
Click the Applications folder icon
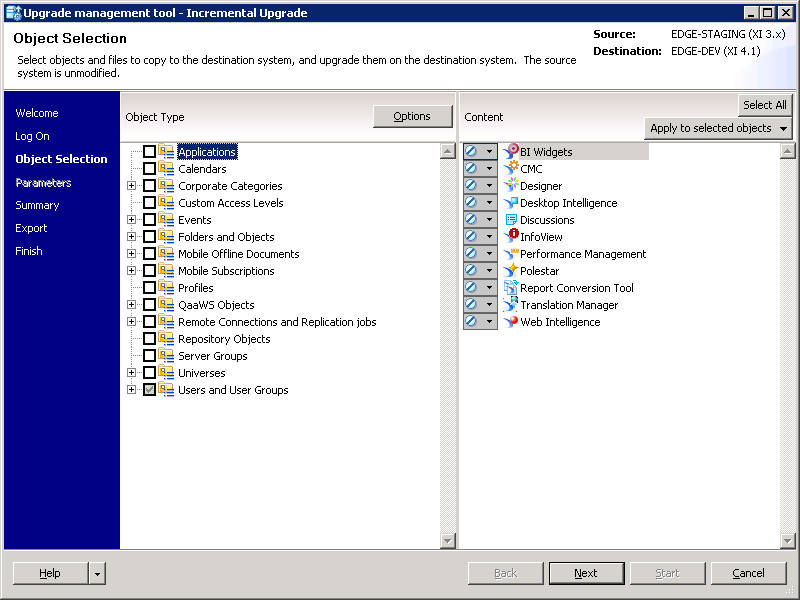pyautogui.click(x=166, y=152)
